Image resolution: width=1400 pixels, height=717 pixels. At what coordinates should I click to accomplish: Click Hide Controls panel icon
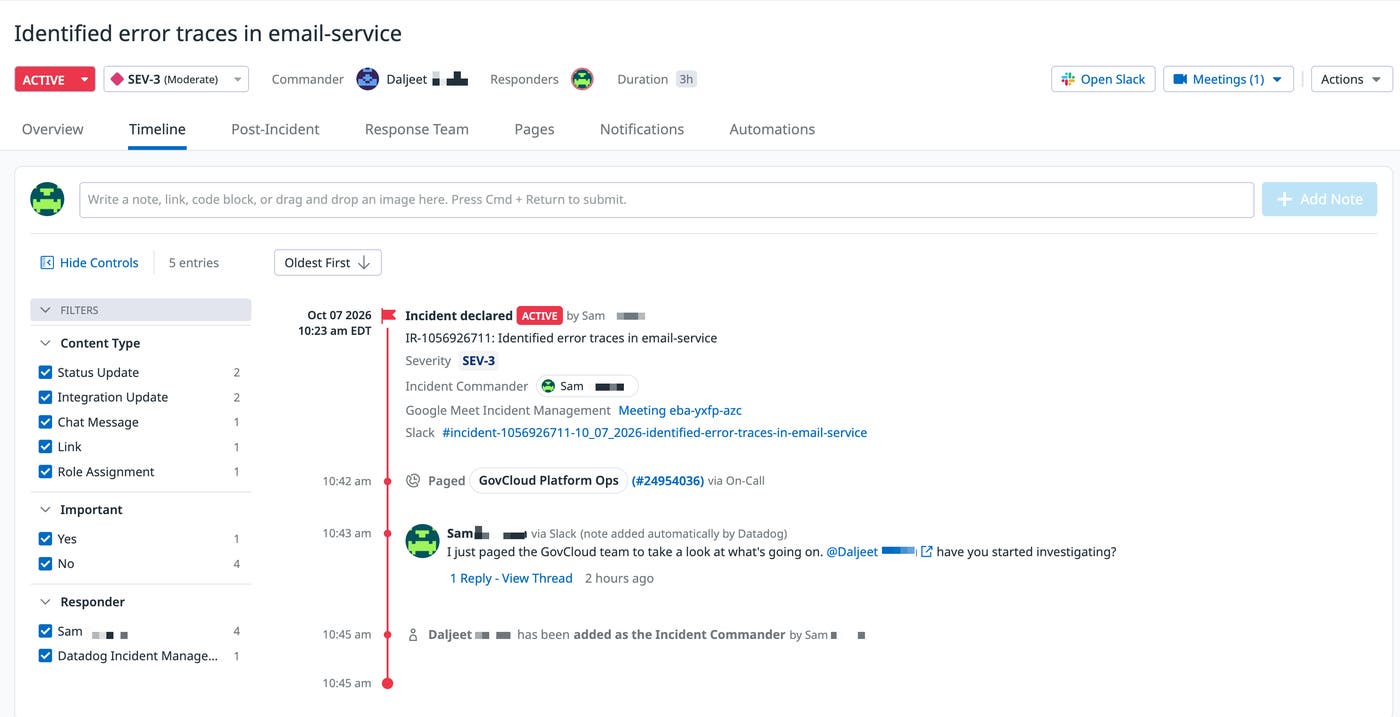[x=46, y=263]
